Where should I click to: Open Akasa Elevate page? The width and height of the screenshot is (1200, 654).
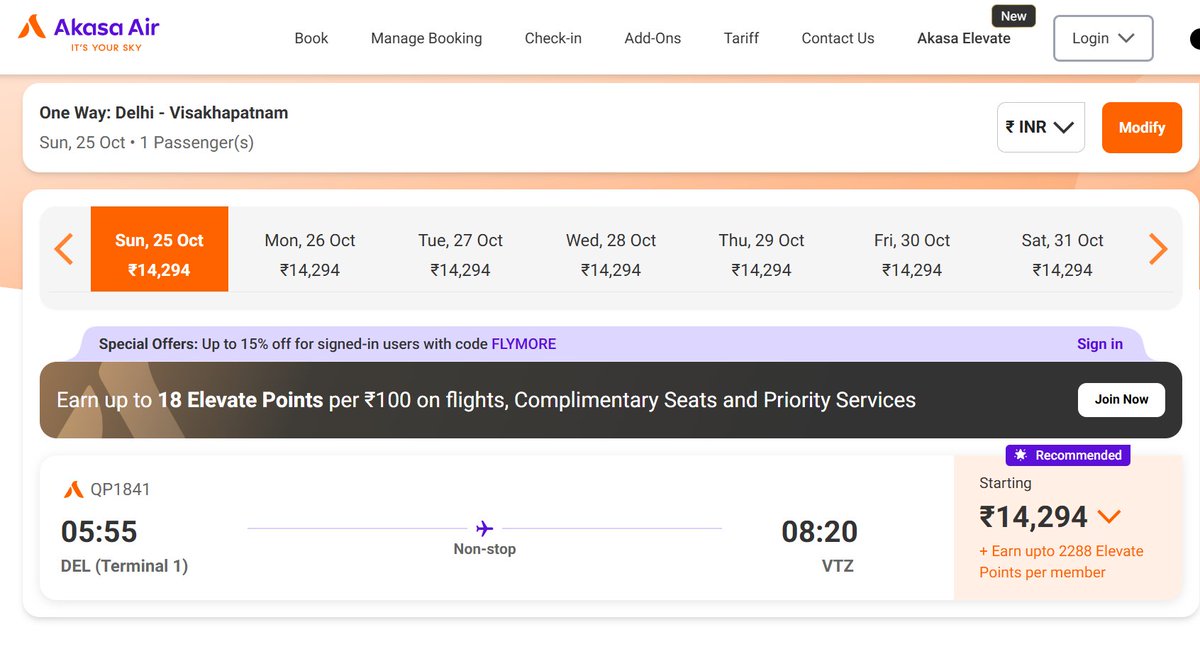point(964,38)
